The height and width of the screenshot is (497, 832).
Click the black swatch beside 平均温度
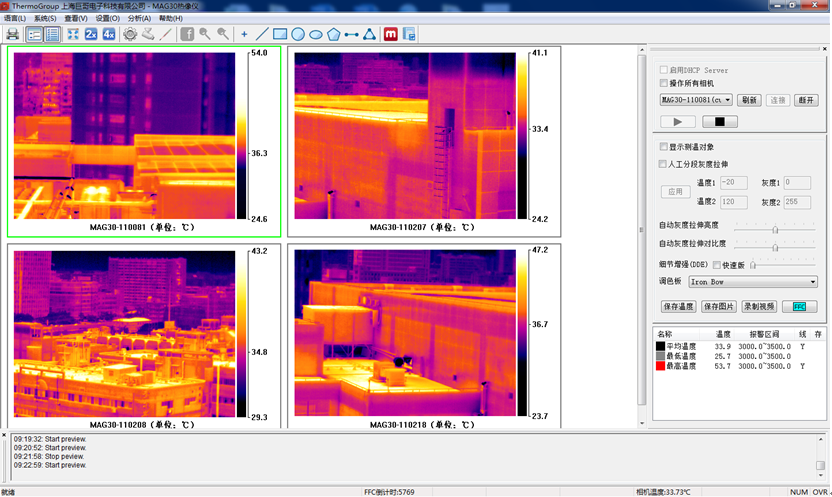[661, 346]
